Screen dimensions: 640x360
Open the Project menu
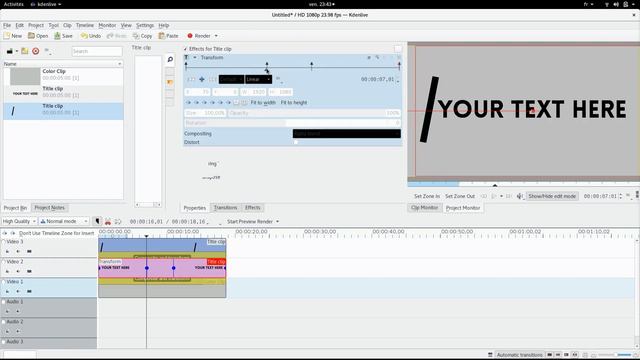point(36,25)
